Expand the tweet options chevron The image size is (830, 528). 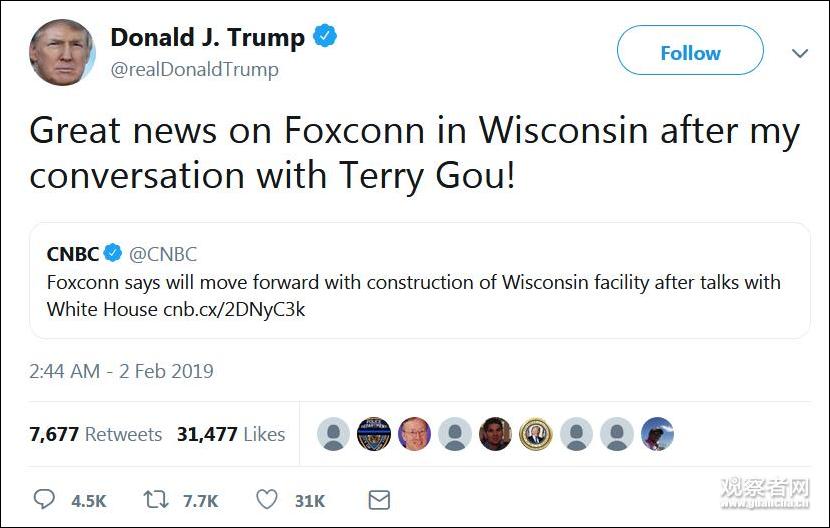(x=800, y=53)
